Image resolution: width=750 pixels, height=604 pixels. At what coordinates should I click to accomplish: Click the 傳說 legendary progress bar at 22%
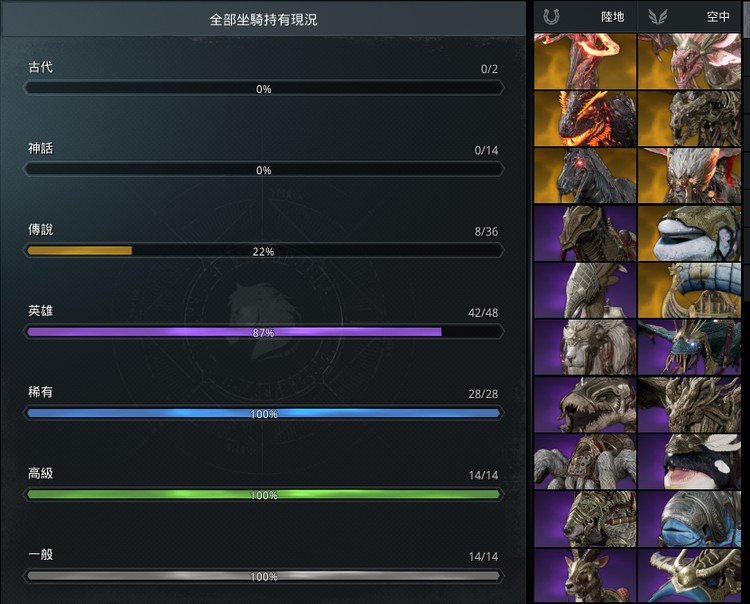[x=264, y=251]
